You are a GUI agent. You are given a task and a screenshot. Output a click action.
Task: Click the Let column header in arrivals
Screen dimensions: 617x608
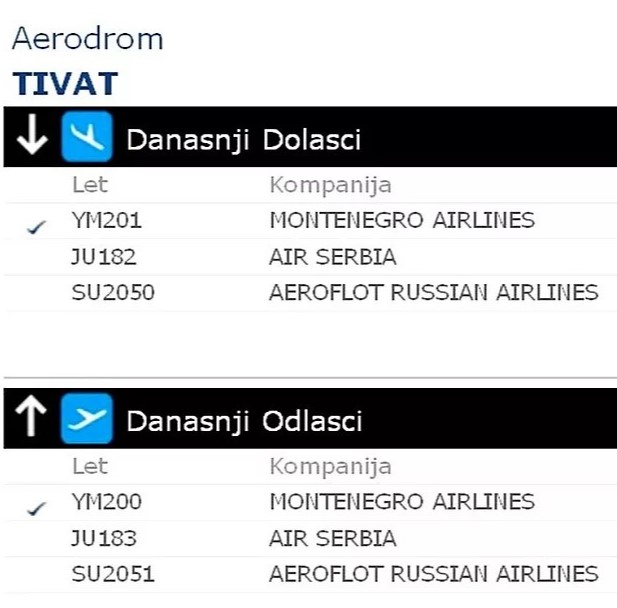(89, 185)
